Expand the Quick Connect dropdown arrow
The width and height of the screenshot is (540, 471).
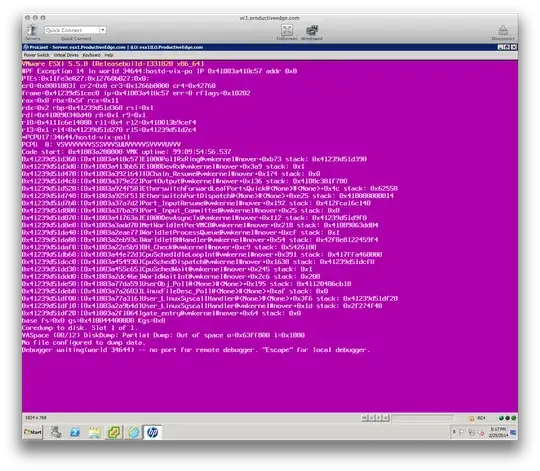point(102,30)
